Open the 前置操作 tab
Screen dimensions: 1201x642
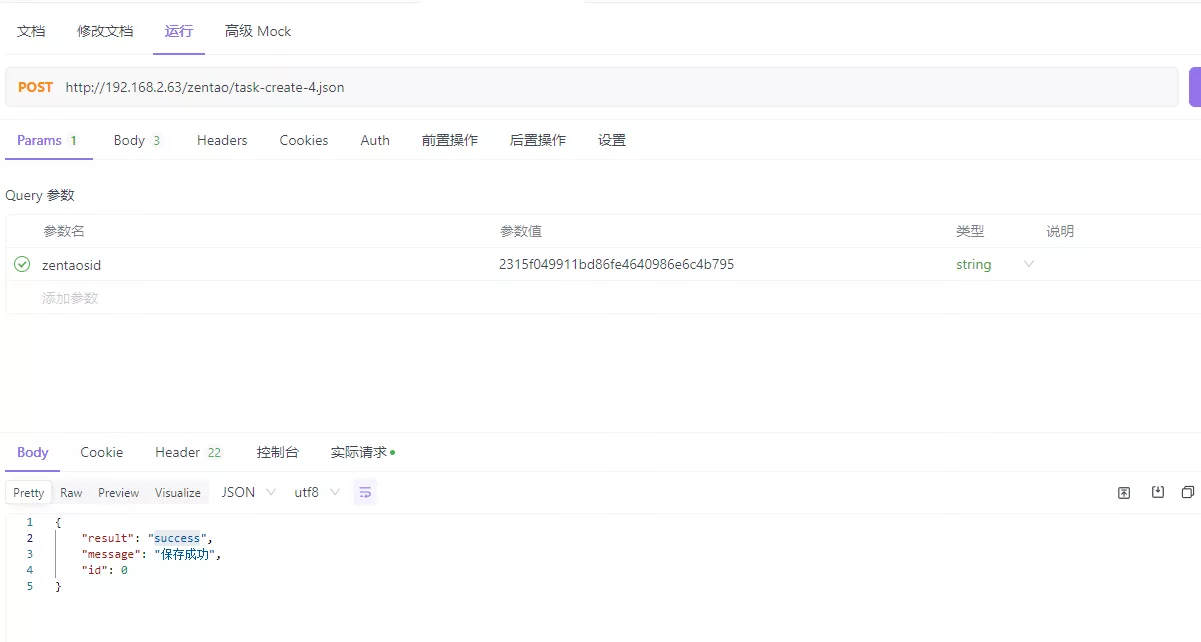click(450, 140)
